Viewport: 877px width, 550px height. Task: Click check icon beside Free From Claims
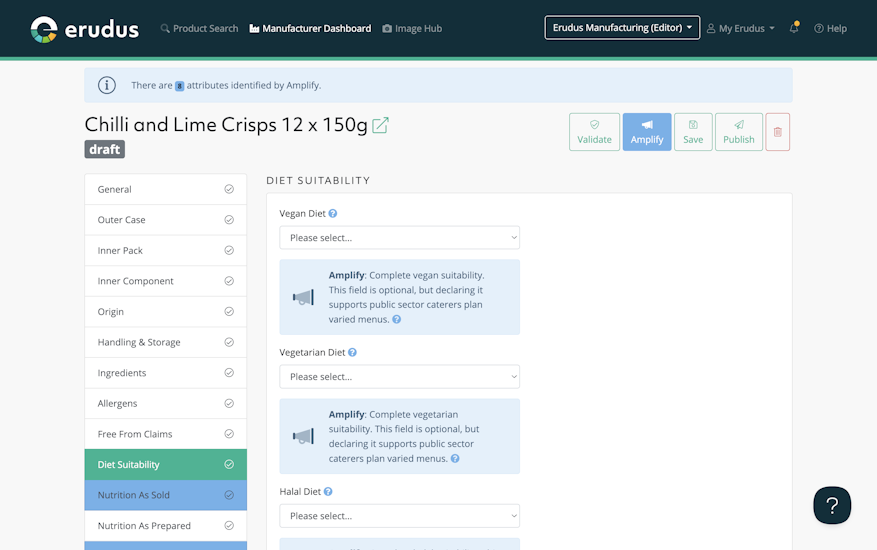tap(229, 434)
